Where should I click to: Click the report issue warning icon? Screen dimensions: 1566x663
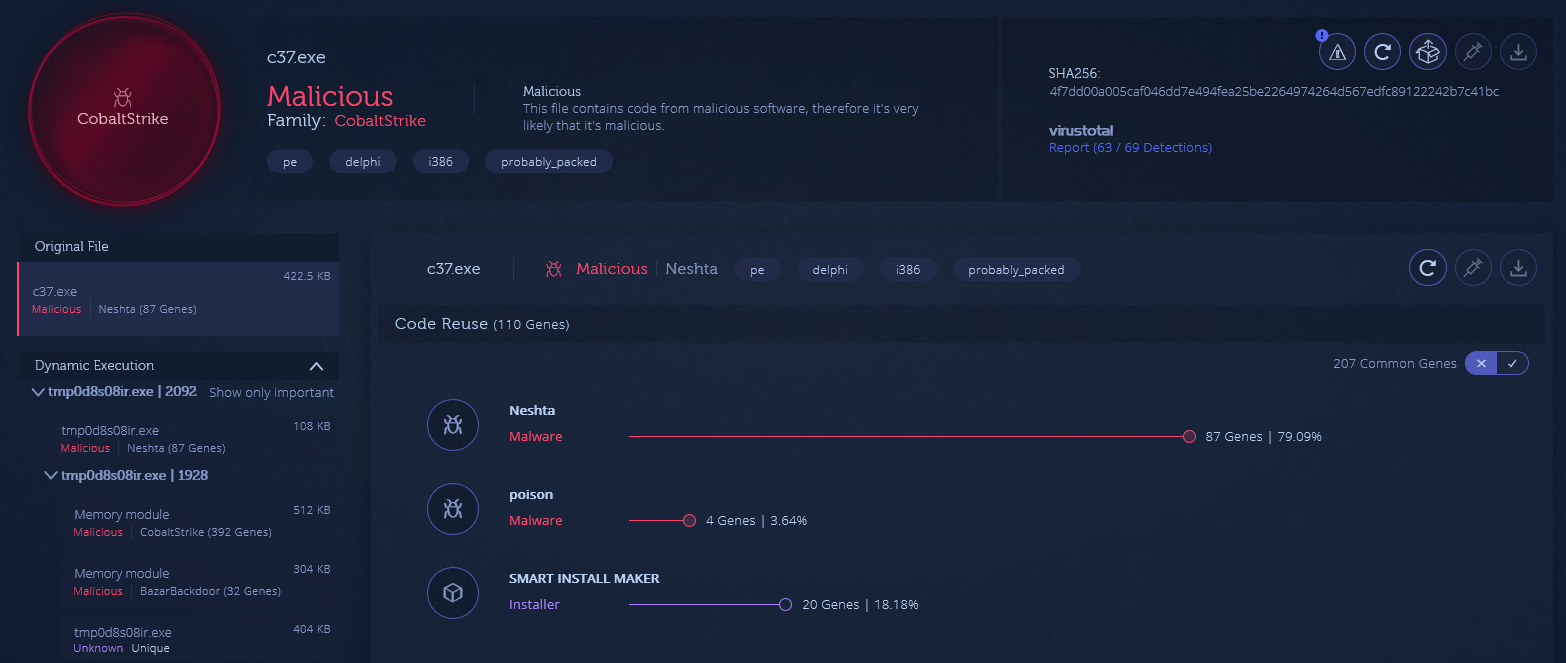[x=1337, y=51]
